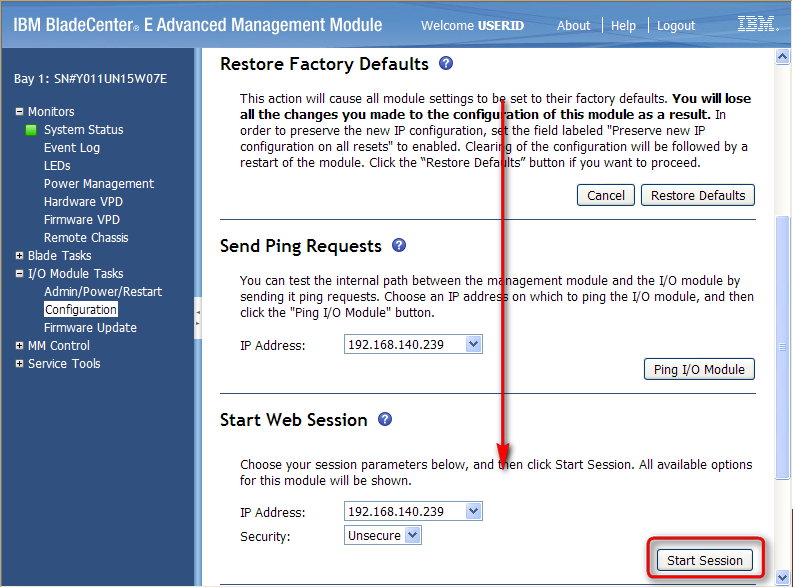Open Remote Chassis page
The image size is (793, 588).
86,238
